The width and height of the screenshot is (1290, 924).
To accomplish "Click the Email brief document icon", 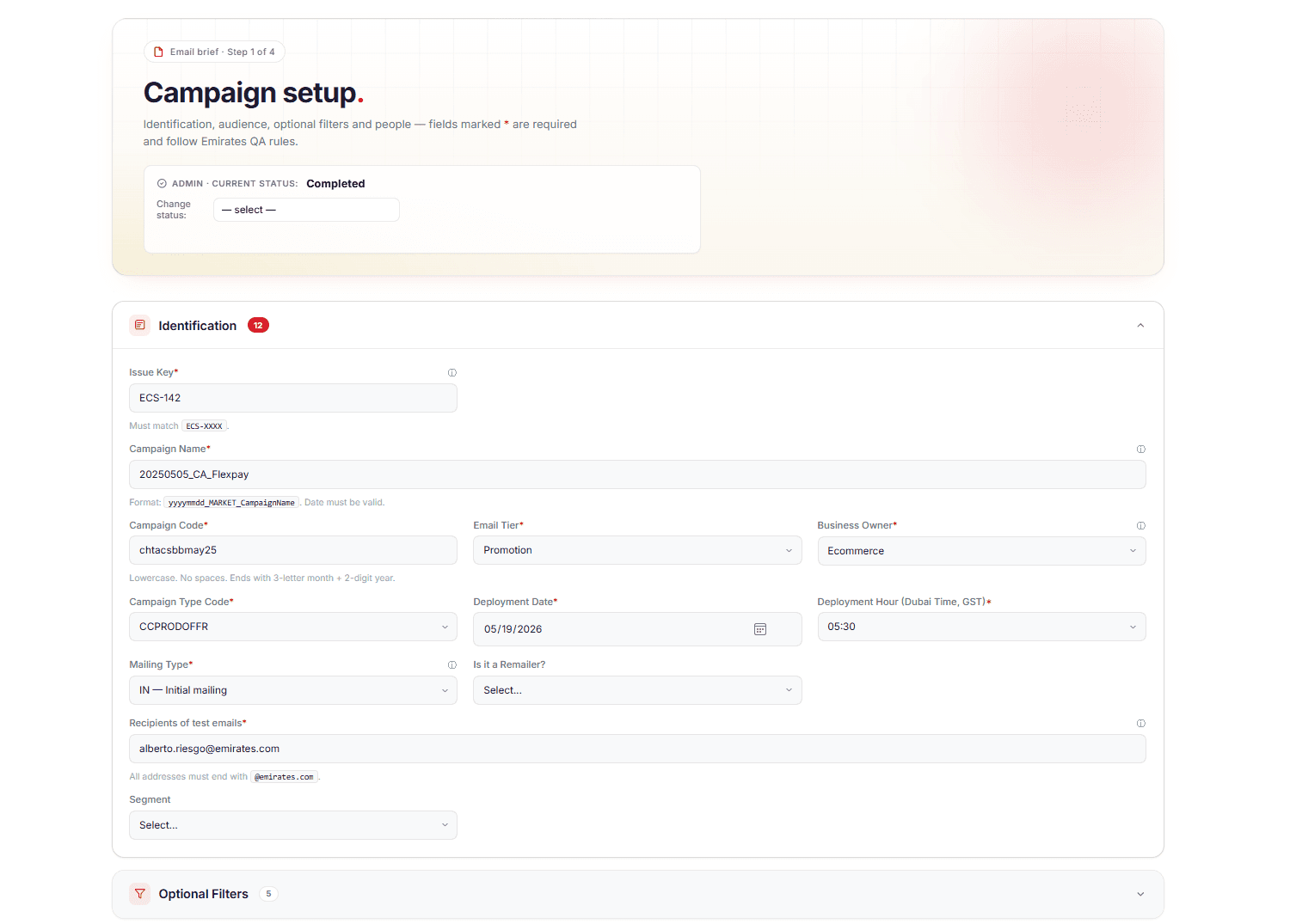I will point(158,52).
